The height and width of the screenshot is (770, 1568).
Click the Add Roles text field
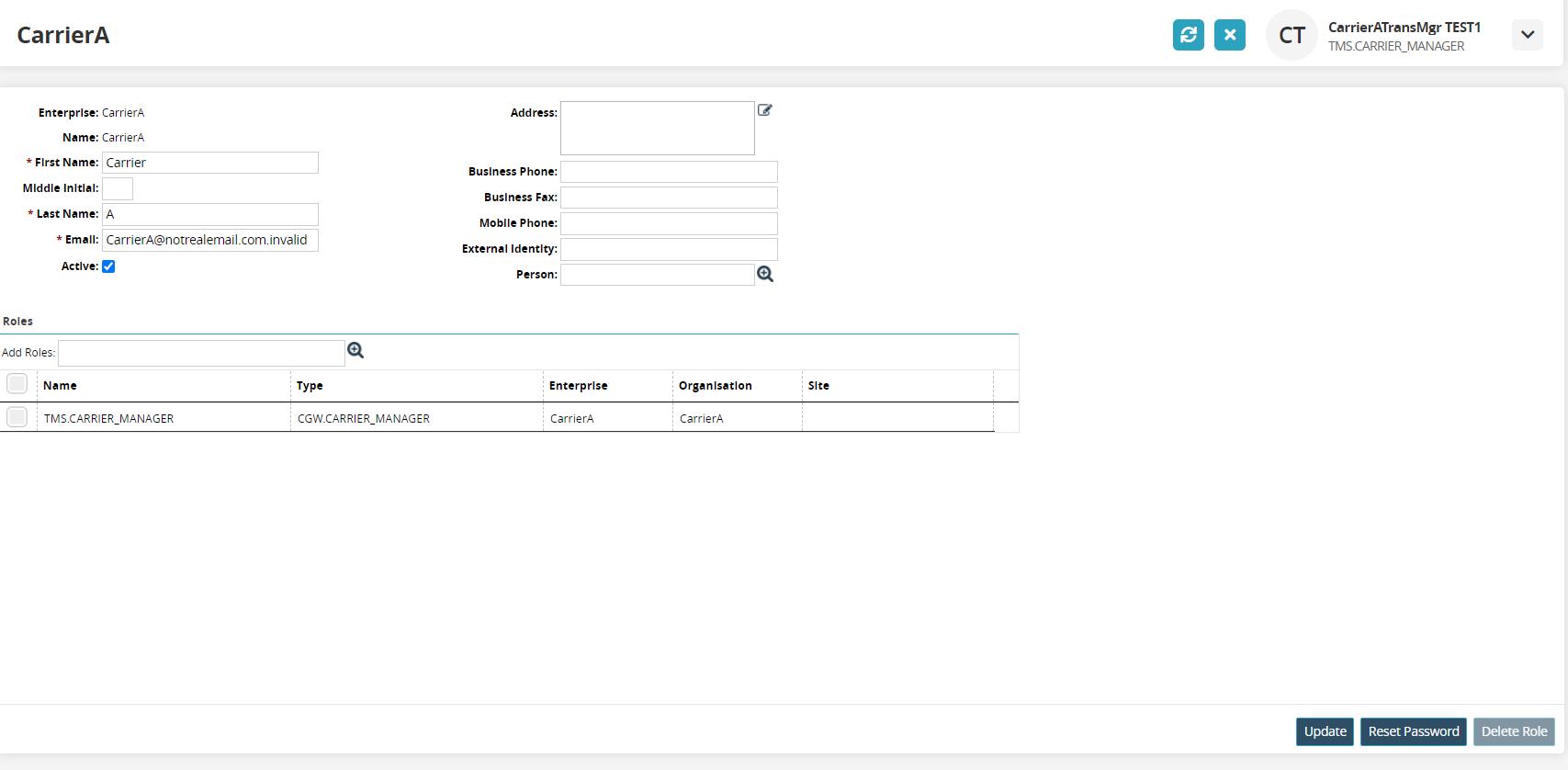point(201,353)
